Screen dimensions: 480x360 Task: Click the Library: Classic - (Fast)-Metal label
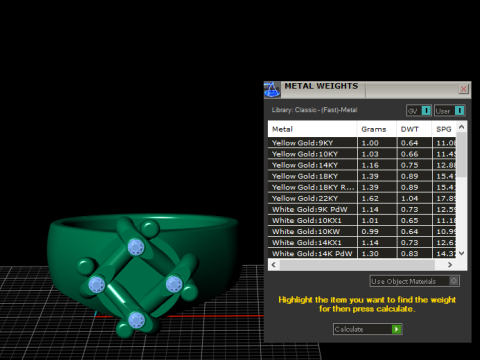(314, 110)
